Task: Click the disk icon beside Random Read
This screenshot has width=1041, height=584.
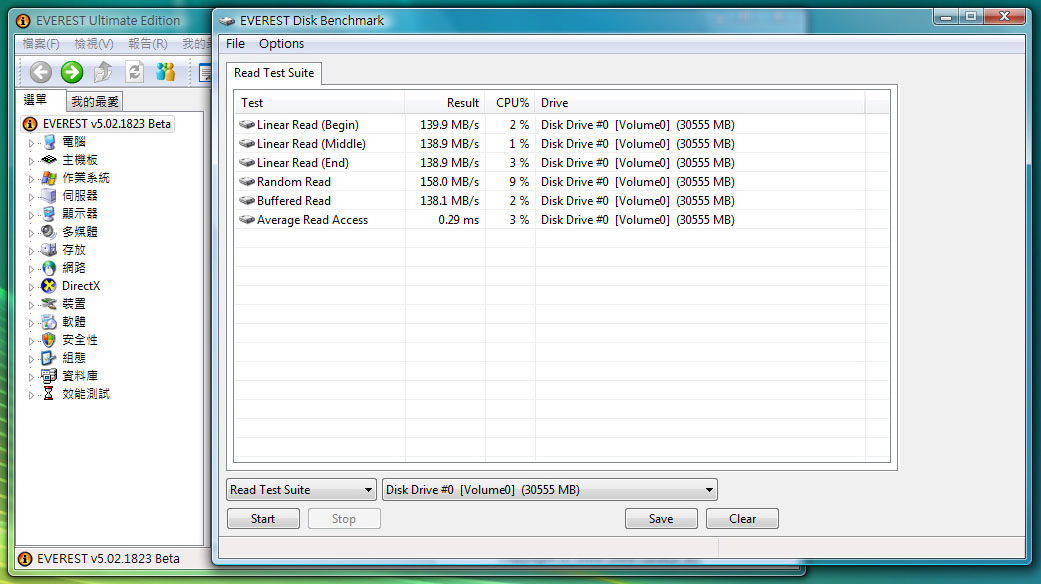Action: (247, 182)
